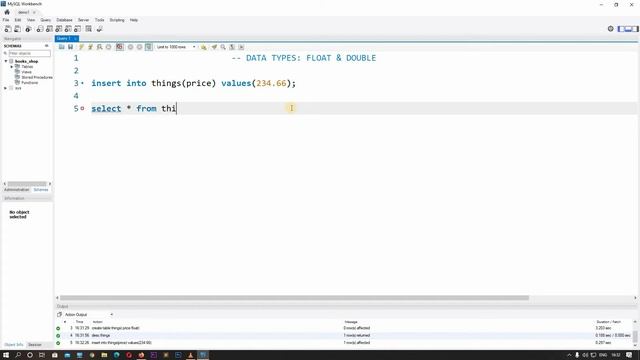Rollback the current transaction icon
Screen dimensions: 640x360
140,47
